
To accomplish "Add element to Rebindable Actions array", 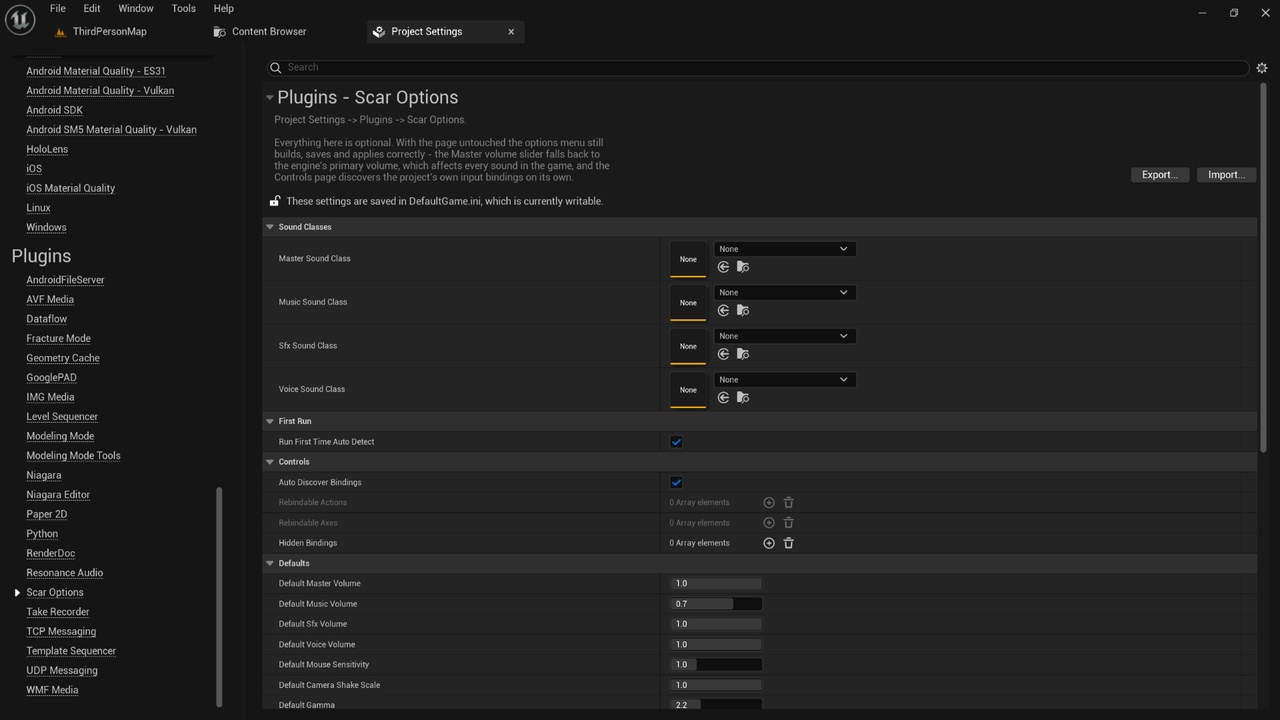I will (769, 503).
